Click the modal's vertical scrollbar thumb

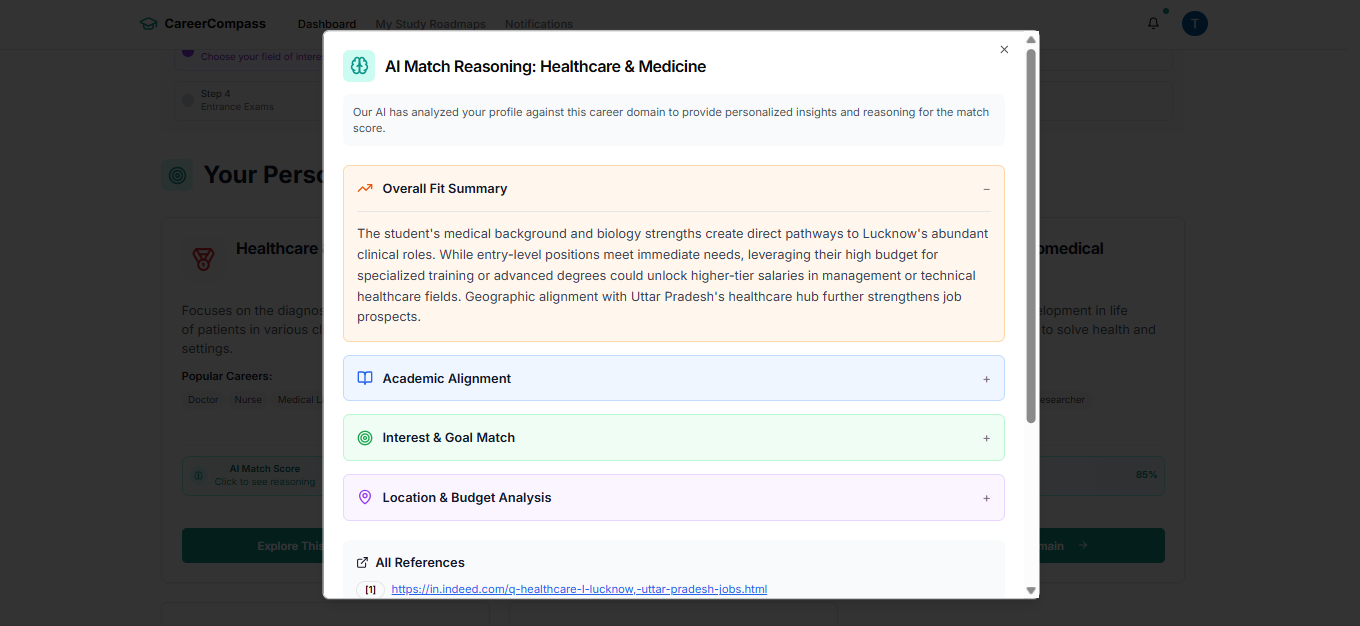(1031, 235)
